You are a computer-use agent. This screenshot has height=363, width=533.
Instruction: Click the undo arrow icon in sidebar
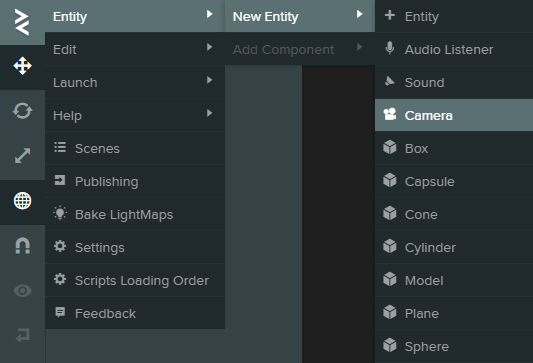pyautogui.click(x=22, y=335)
